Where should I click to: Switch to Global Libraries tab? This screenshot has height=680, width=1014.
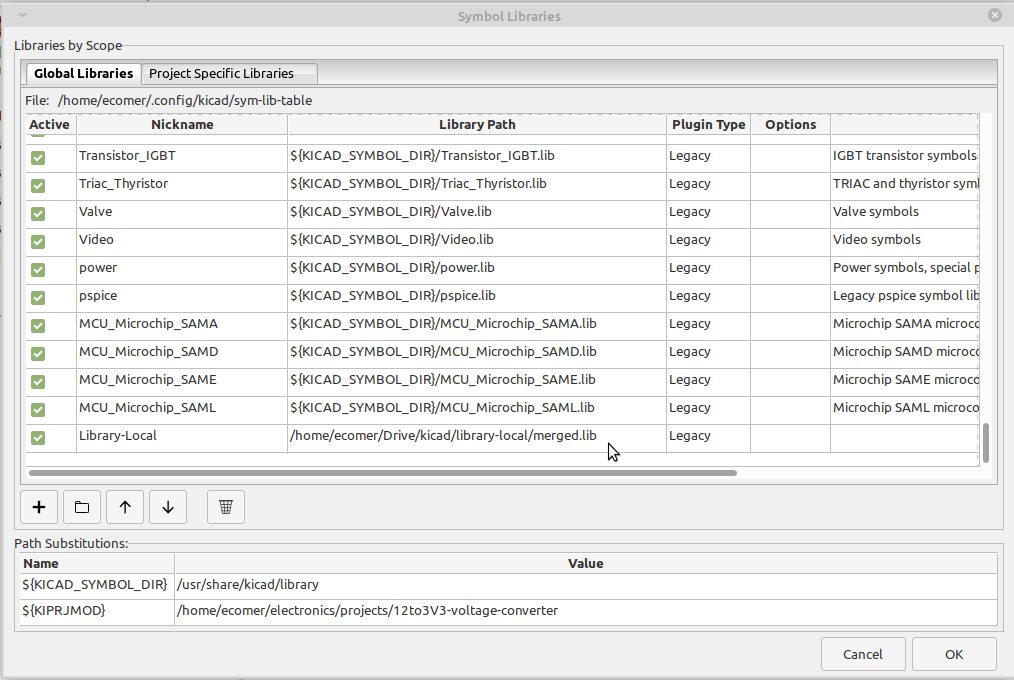tap(83, 74)
